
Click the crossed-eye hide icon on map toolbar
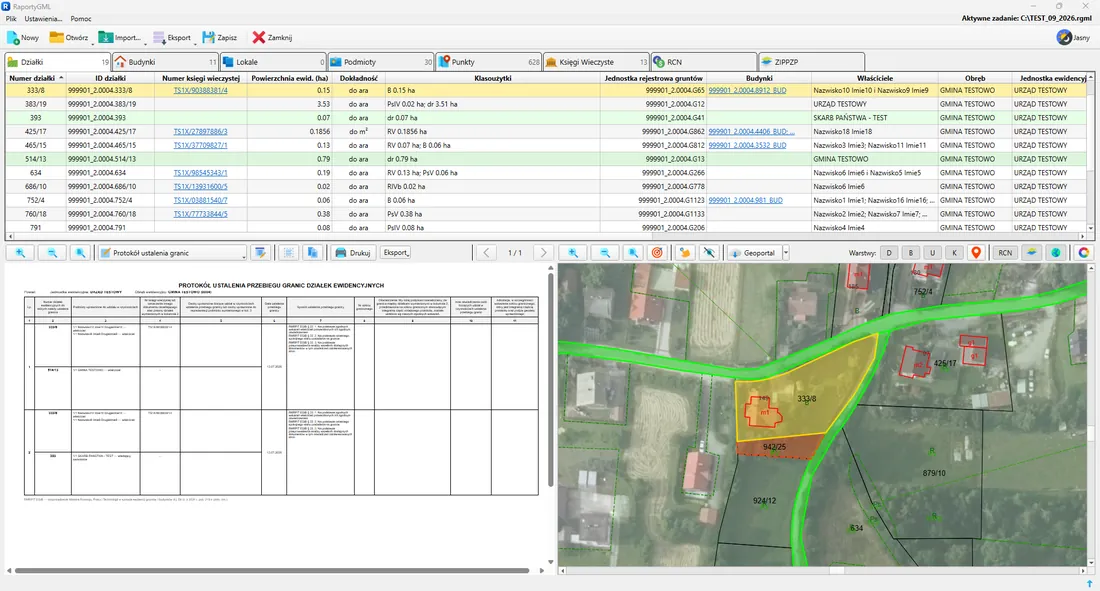709,253
